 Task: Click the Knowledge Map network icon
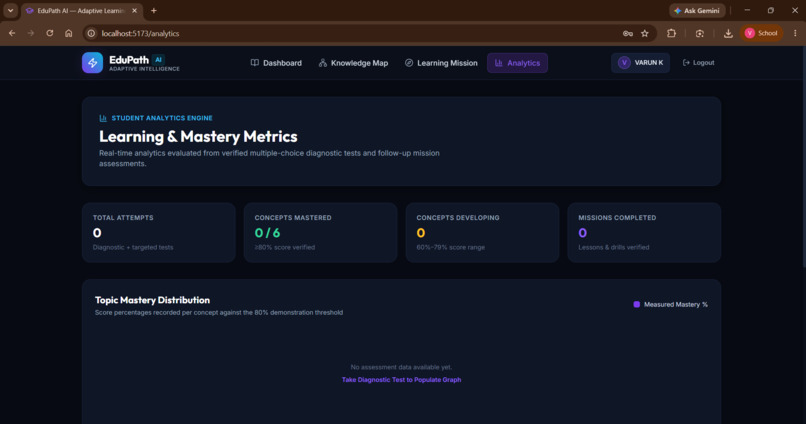pyautogui.click(x=322, y=63)
